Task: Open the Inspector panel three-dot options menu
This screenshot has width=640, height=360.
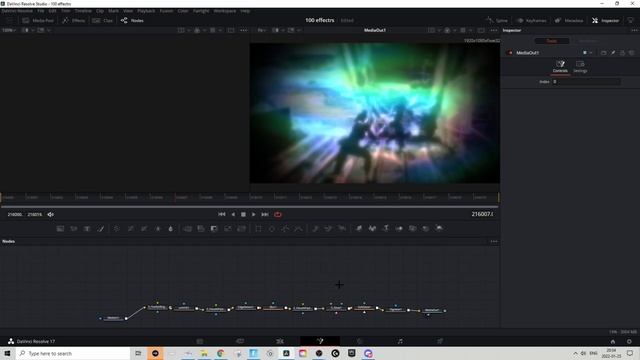Action: pos(634,30)
